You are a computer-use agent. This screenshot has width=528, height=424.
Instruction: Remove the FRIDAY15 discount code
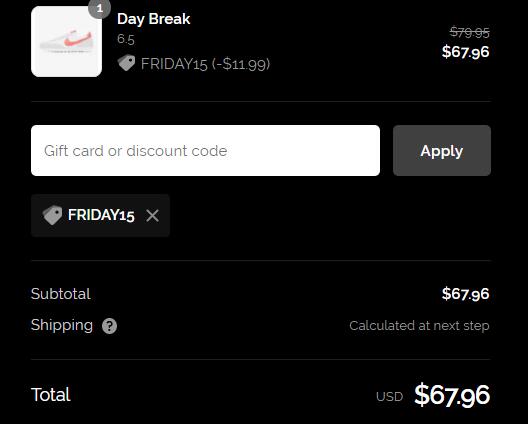pos(153,216)
